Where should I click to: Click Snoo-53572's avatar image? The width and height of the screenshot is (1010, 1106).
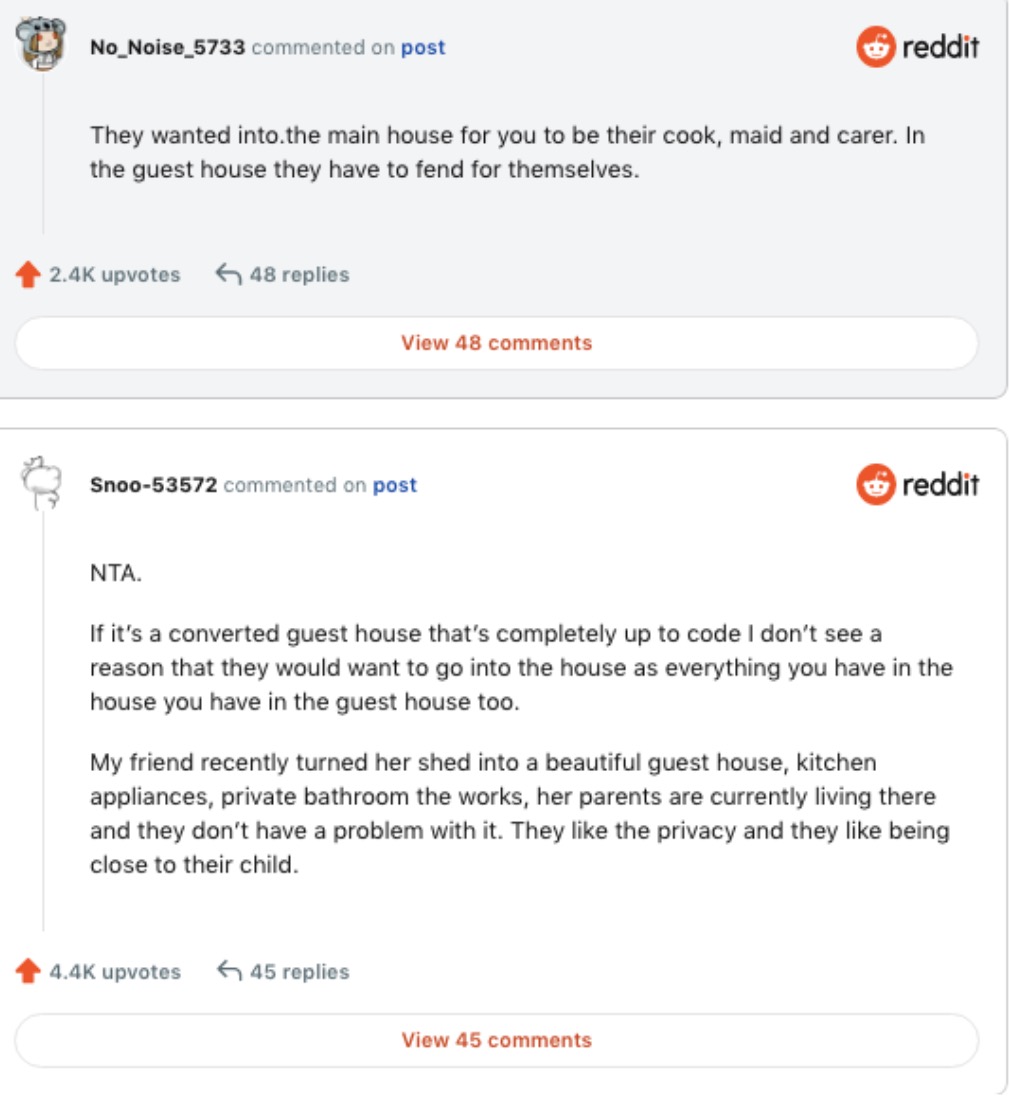(x=42, y=482)
